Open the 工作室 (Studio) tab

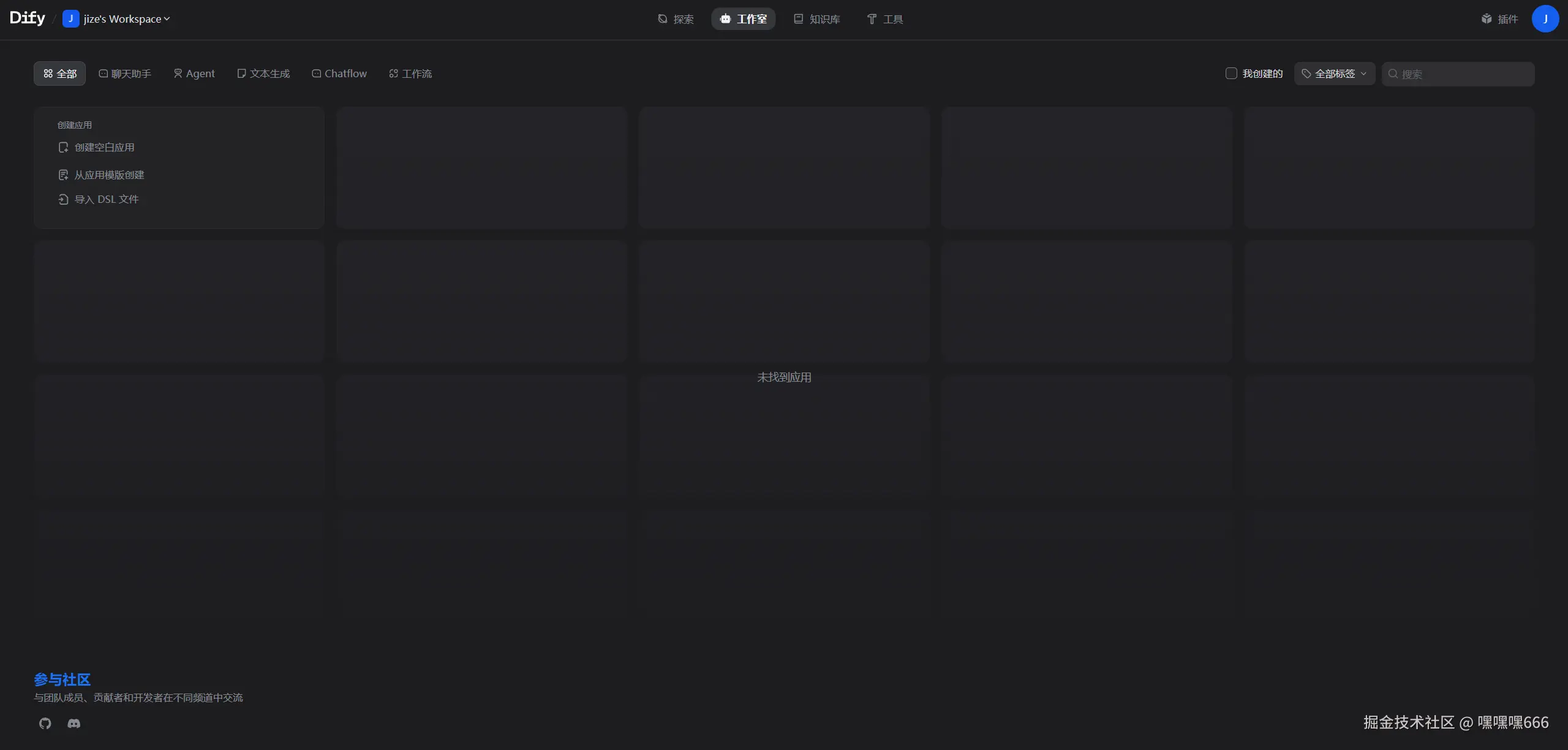pos(743,19)
